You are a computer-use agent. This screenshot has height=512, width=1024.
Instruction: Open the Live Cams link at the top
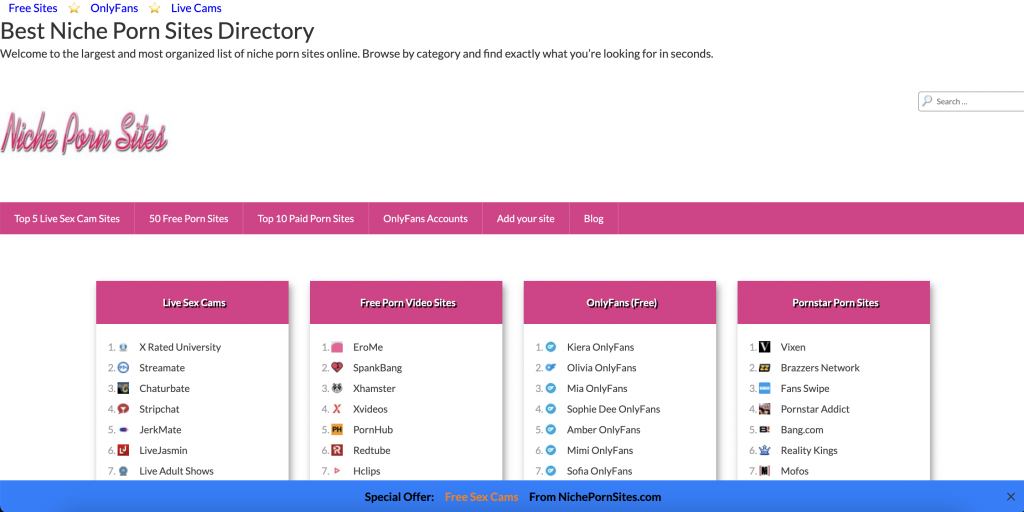point(196,8)
